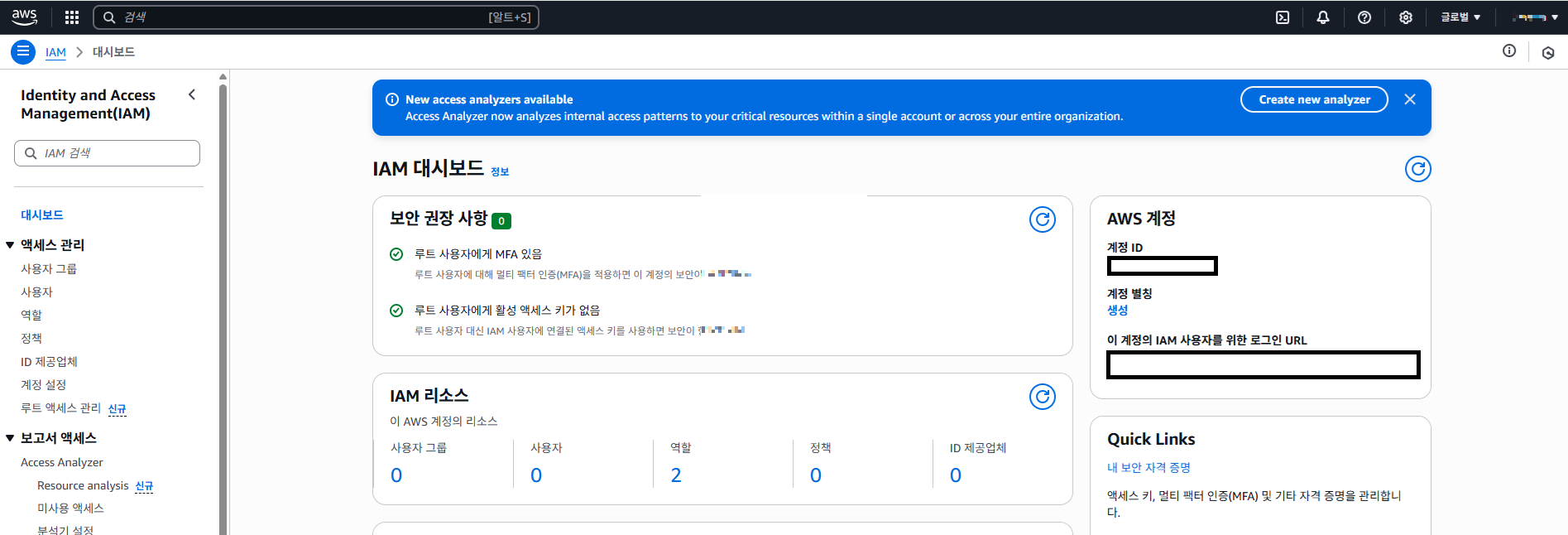Image resolution: width=1568 pixels, height=535 pixels.
Task: Click the 정책 count 0
Action: pos(816,475)
